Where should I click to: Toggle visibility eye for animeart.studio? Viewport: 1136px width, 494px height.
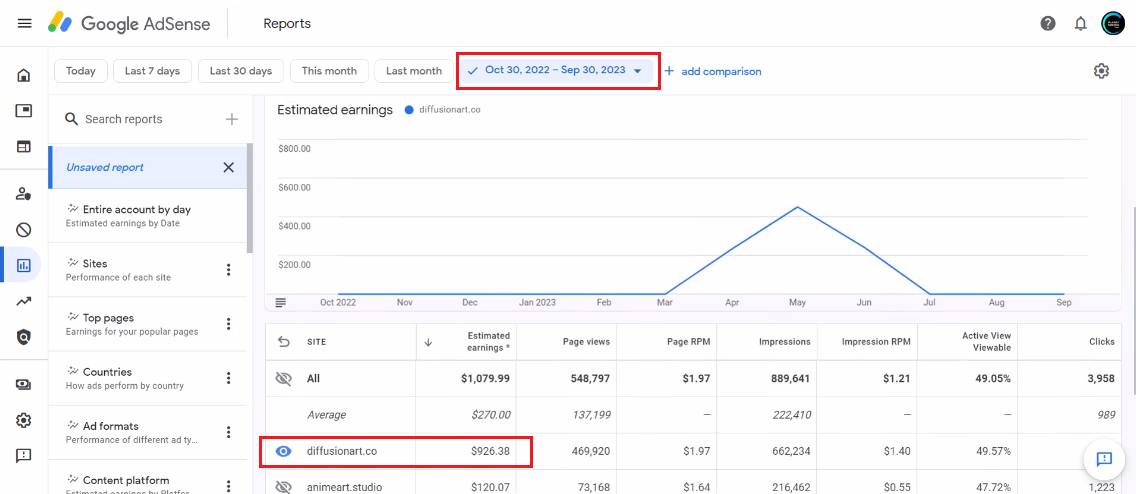coord(283,487)
